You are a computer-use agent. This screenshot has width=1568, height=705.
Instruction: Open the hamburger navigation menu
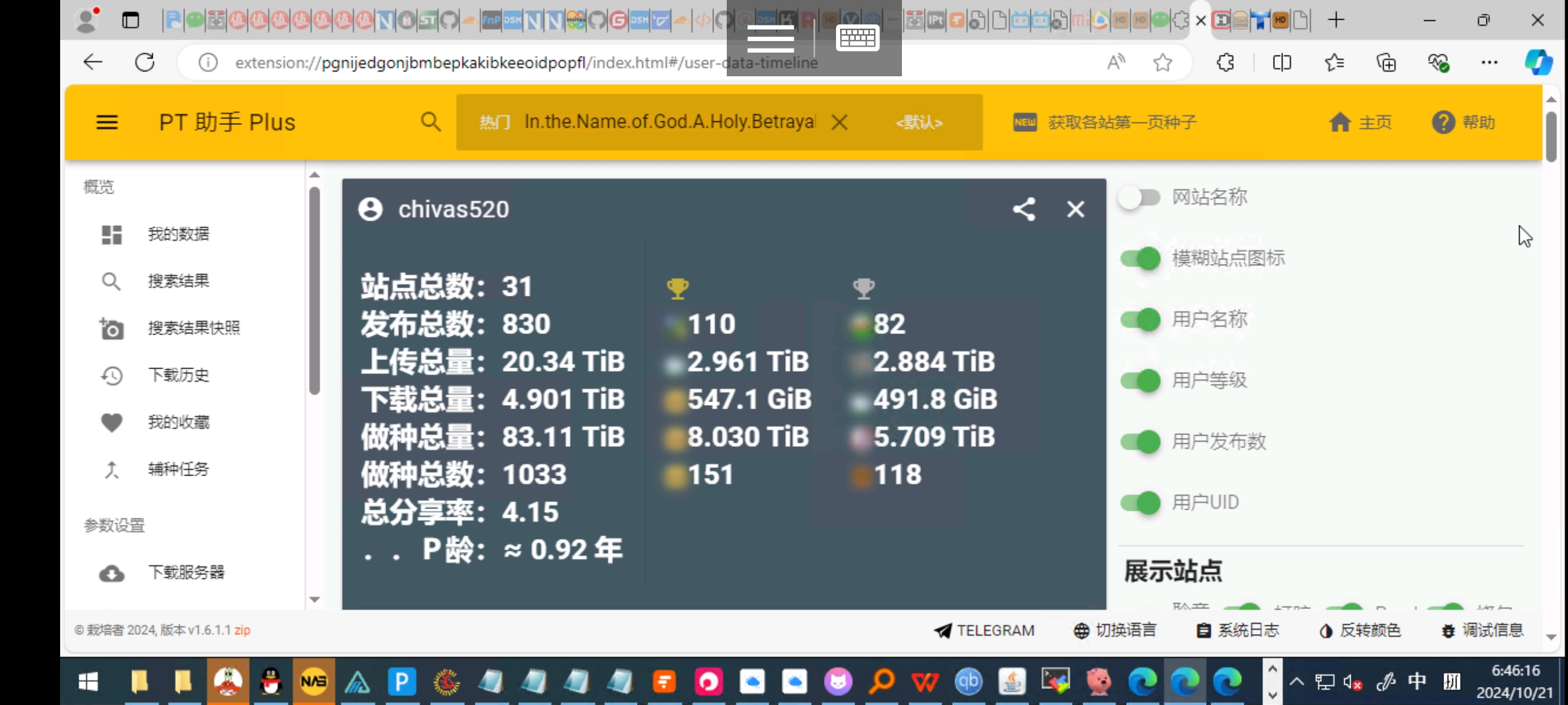[107, 123]
